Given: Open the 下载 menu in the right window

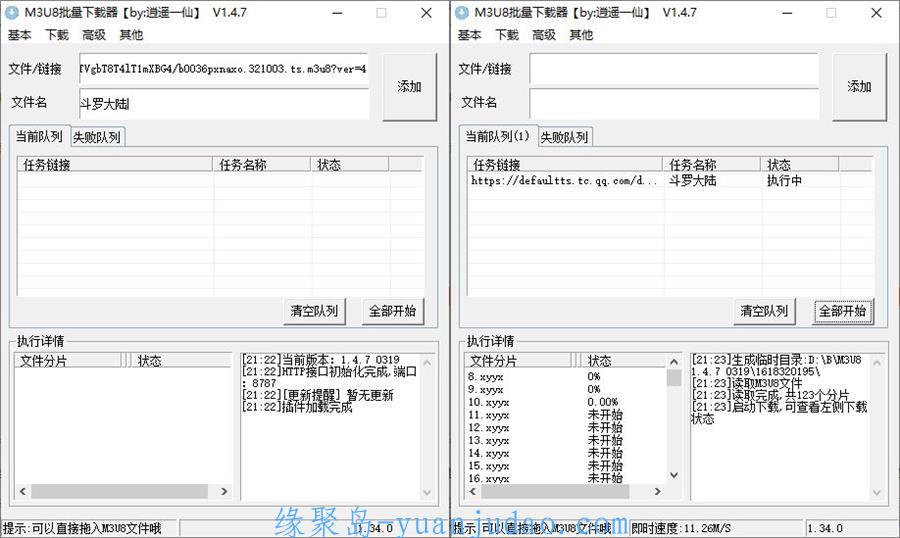Looking at the screenshot, I should click(507, 35).
